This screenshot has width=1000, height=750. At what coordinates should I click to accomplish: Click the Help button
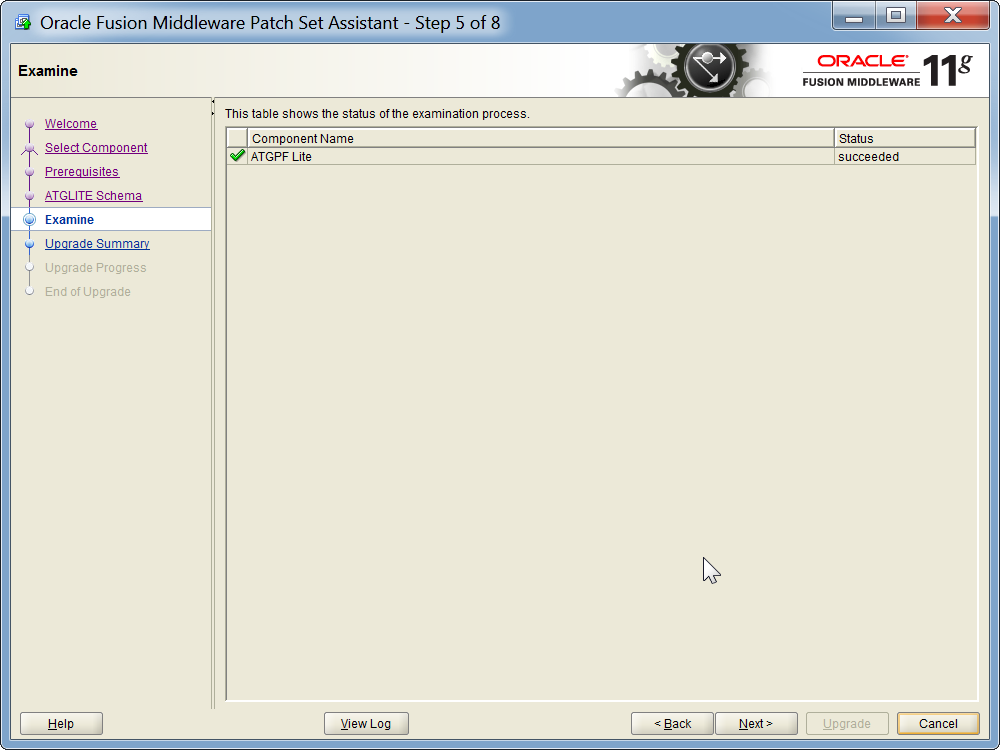point(61,723)
